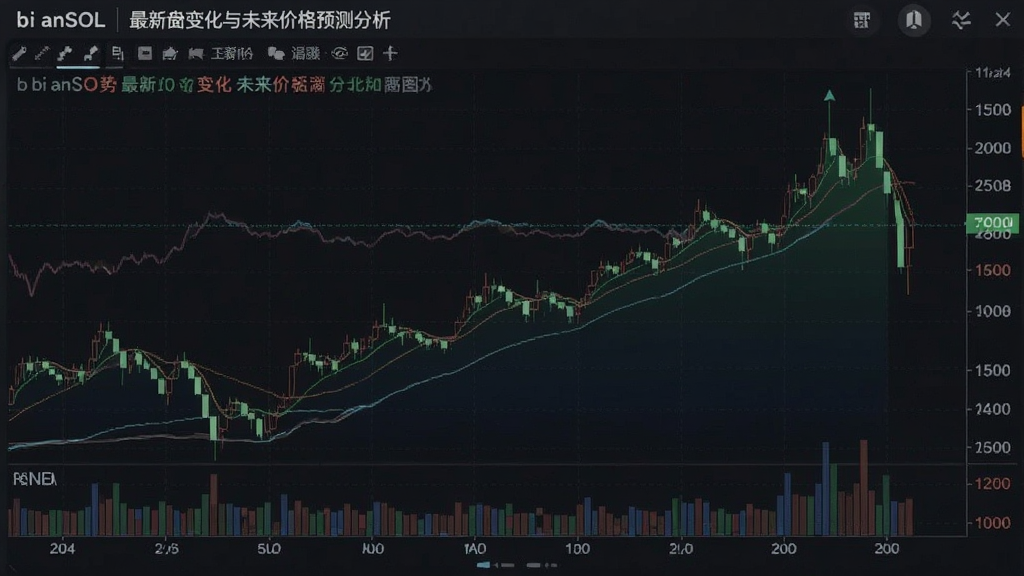The width and height of the screenshot is (1024, 576).
Task: Click the wavy lines indicator icon
Action: [961, 20]
